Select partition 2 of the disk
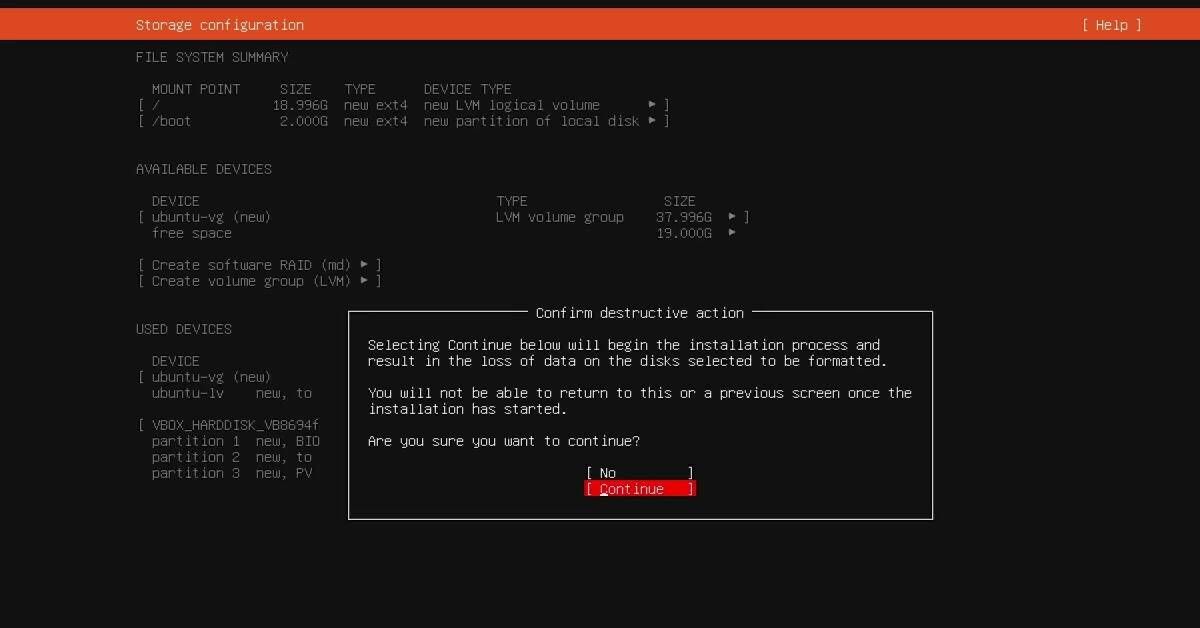 coord(195,457)
